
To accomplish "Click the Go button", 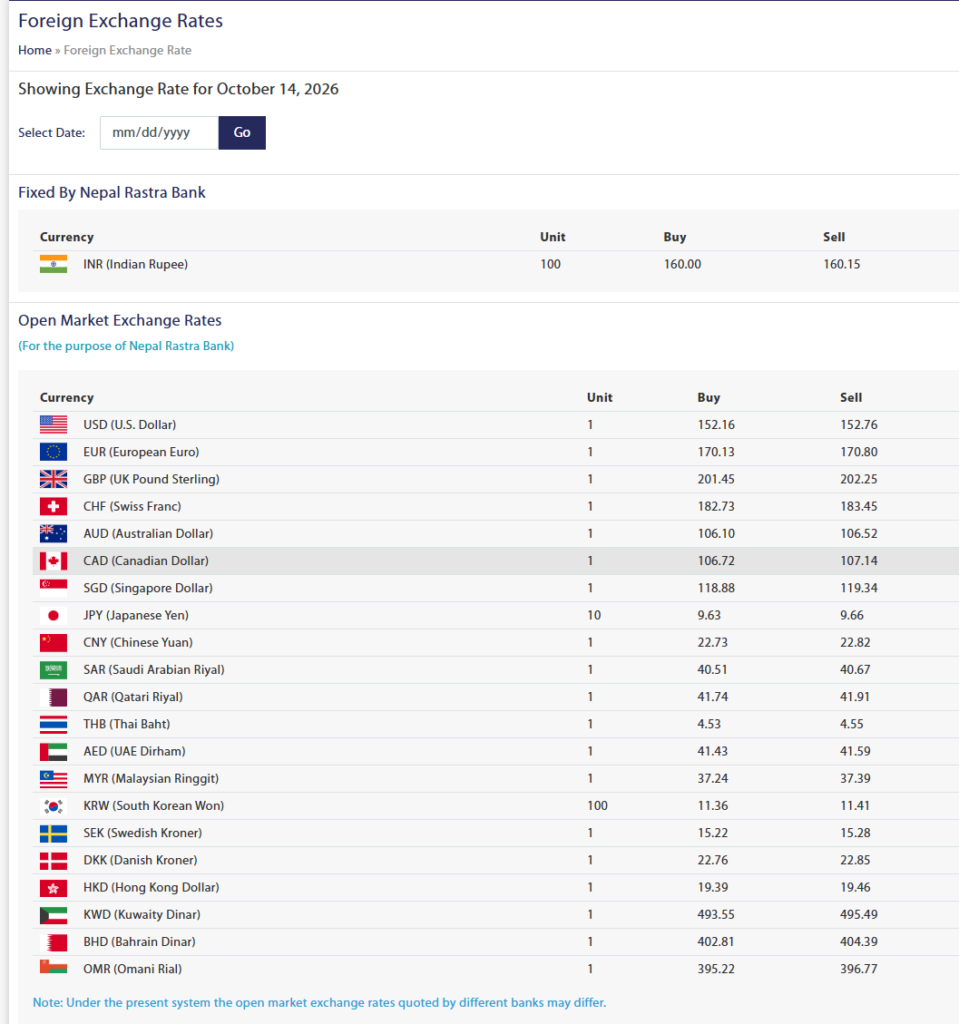I will click(x=242, y=133).
